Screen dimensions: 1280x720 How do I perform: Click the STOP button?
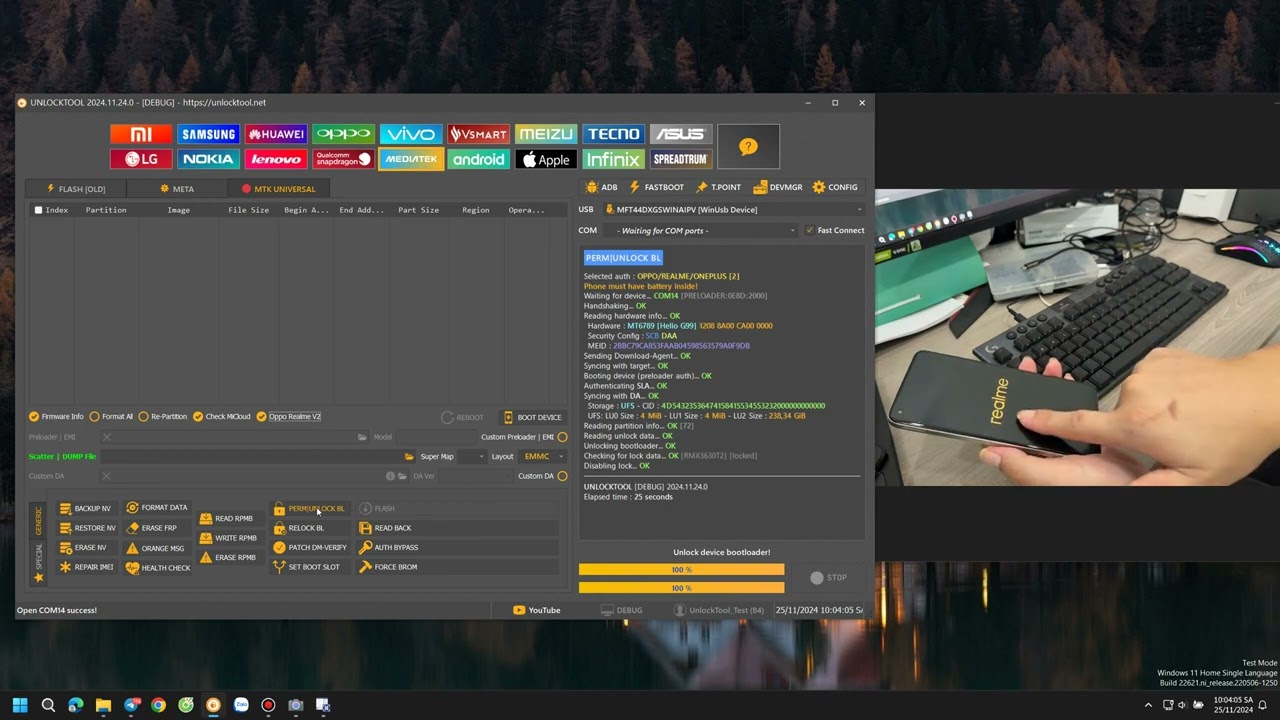[829, 578]
